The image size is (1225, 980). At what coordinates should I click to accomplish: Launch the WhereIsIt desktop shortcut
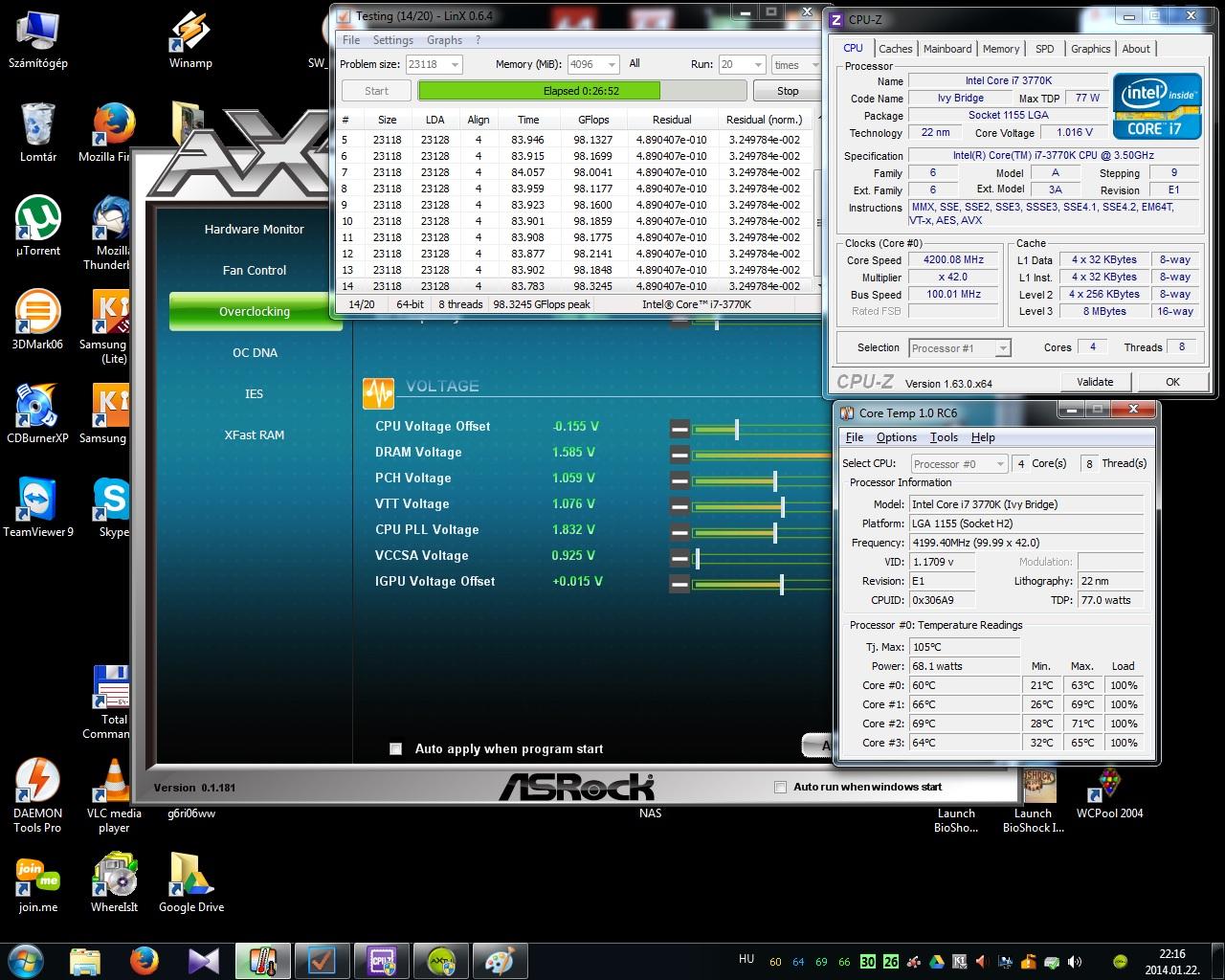114,882
